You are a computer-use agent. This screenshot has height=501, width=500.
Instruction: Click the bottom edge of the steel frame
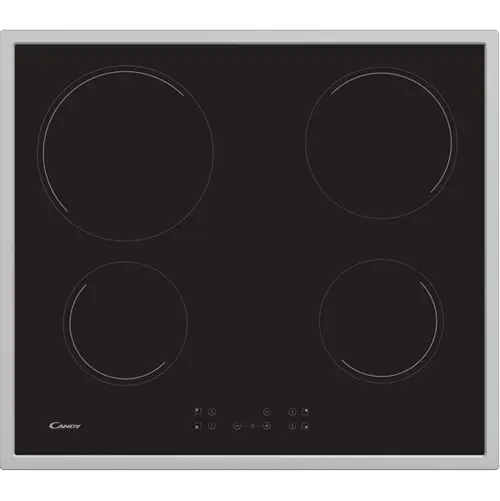(x=250, y=462)
